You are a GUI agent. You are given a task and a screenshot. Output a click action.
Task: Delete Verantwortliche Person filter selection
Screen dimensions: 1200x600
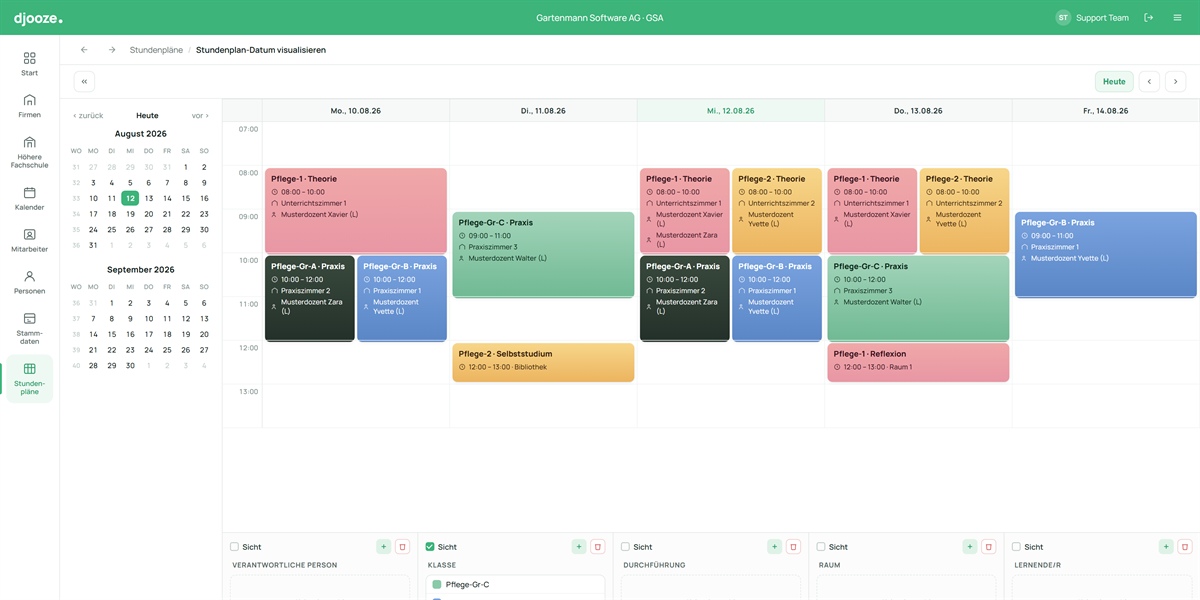(402, 547)
